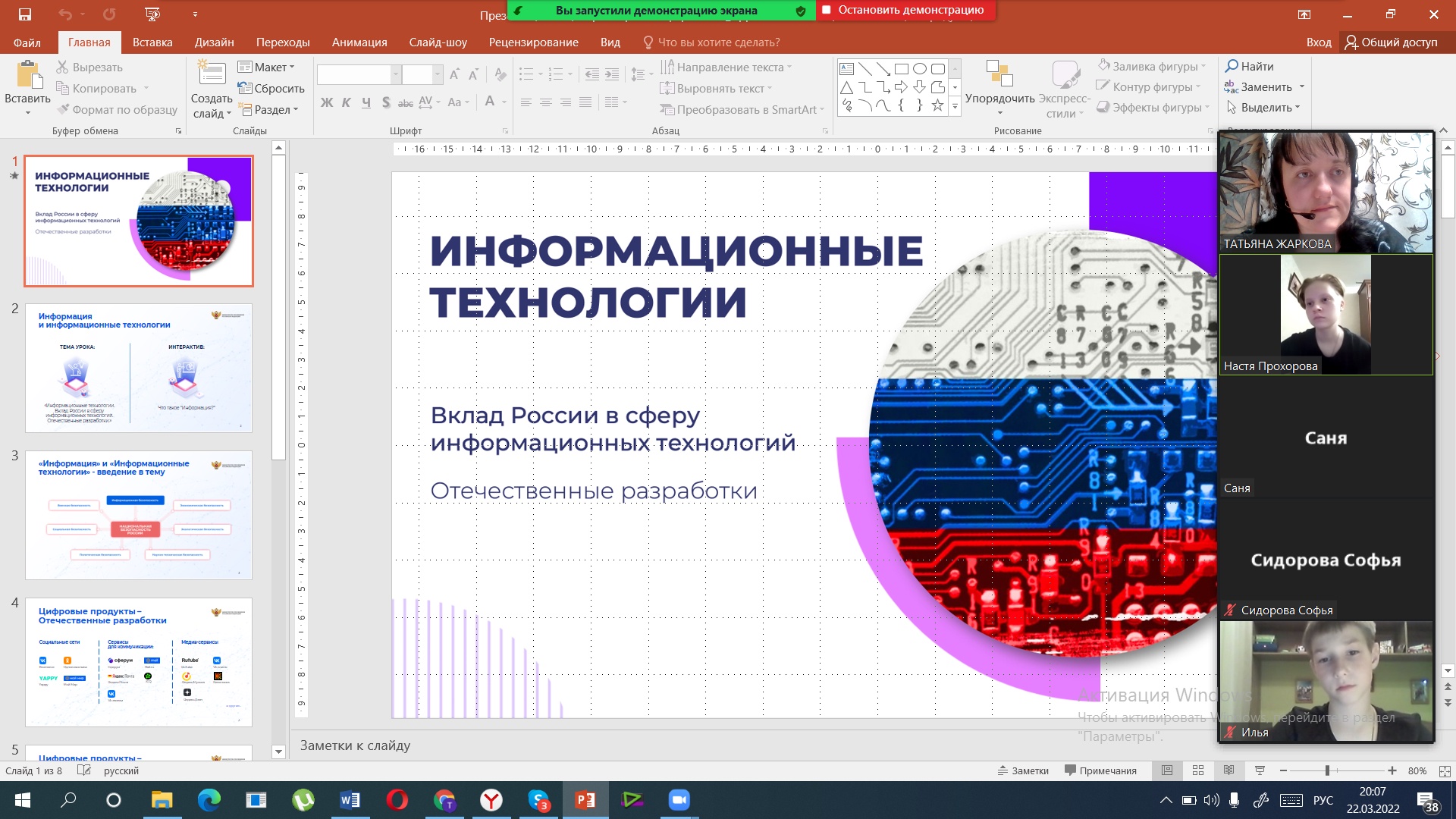Open Word from the Windows taskbar
Viewport: 1456px width, 819px height.
[350, 800]
